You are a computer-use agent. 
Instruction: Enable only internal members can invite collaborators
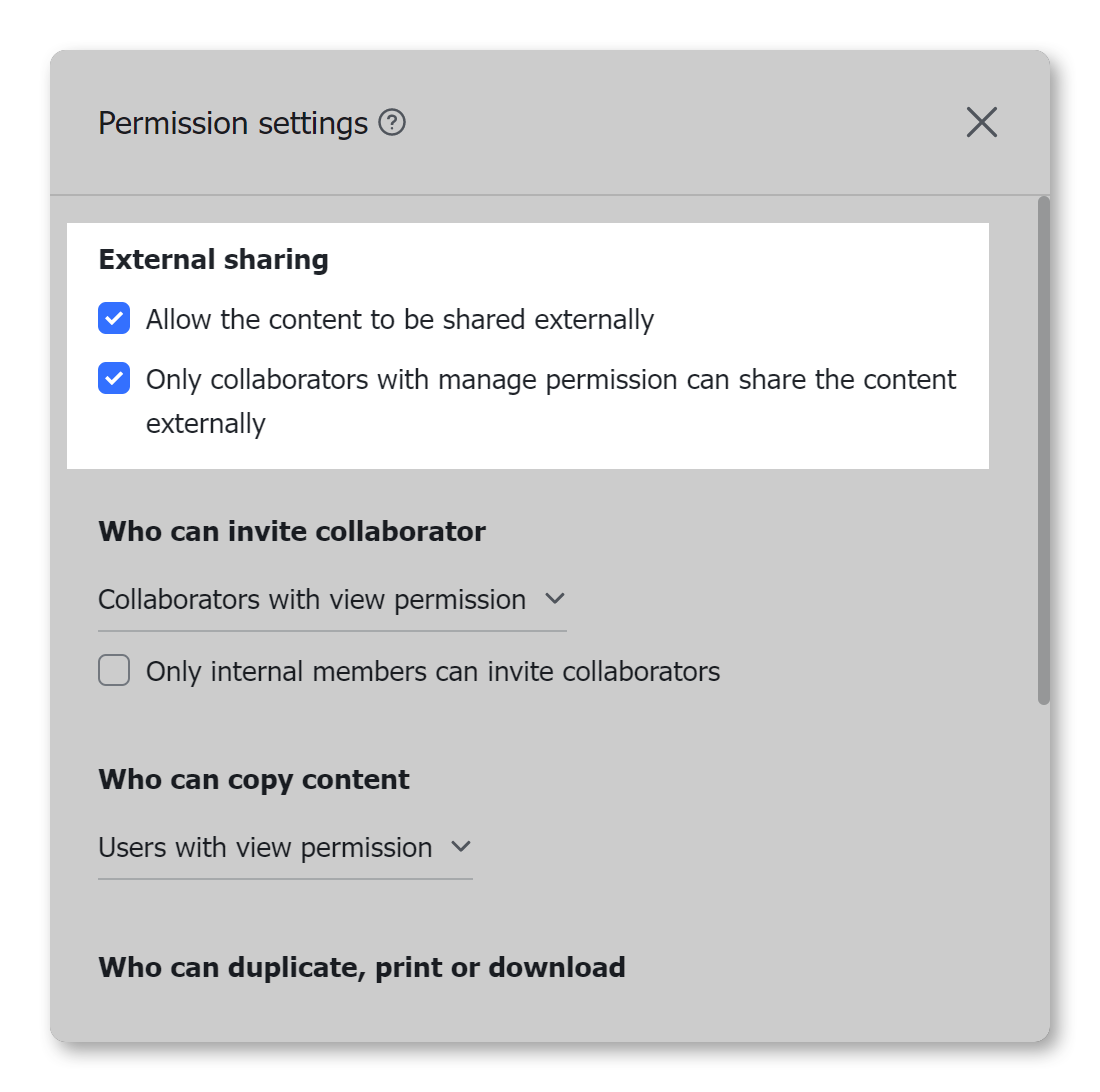point(113,670)
